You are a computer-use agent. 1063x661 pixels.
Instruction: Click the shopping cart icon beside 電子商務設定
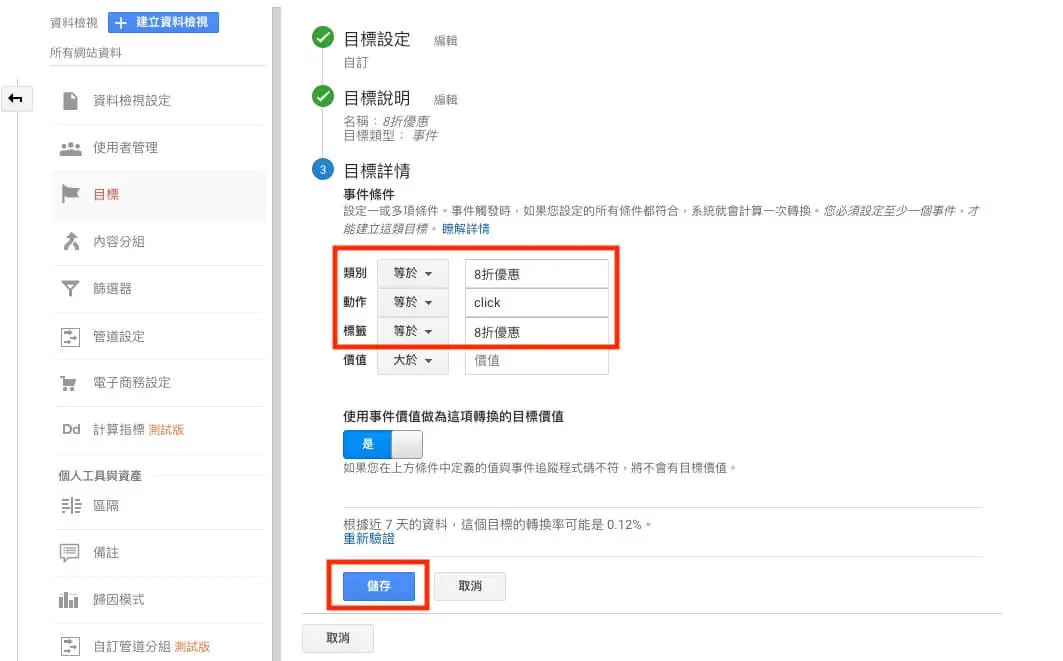(68, 384)
